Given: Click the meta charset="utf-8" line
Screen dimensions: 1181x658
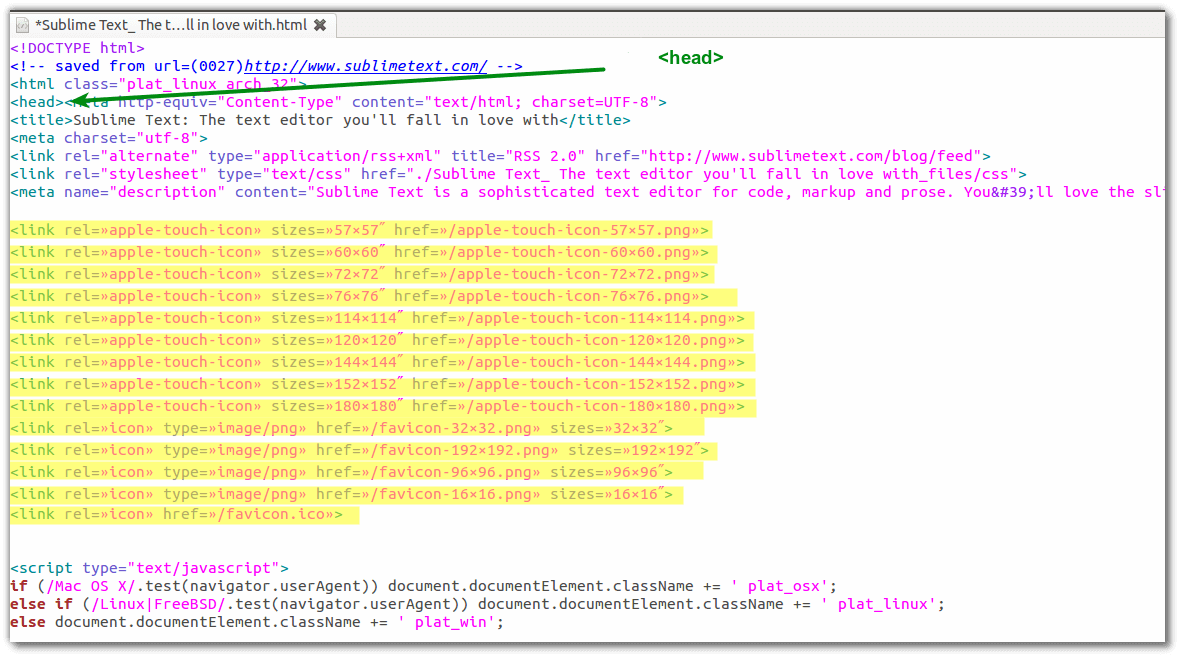Looking at the screenshot, I should pos(109,139).
